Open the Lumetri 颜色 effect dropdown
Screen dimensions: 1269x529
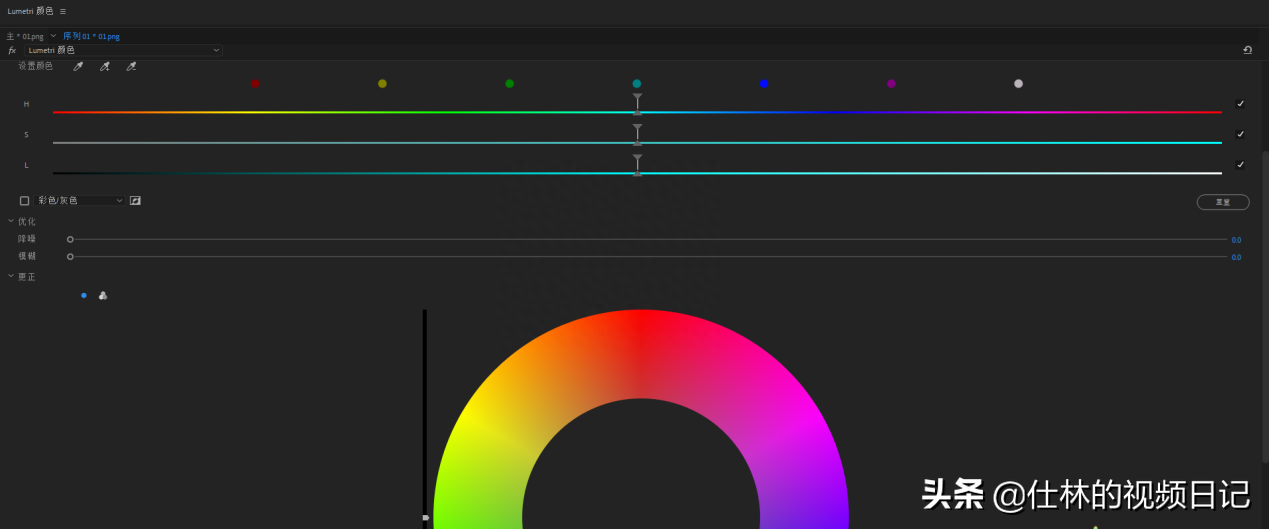123,50
